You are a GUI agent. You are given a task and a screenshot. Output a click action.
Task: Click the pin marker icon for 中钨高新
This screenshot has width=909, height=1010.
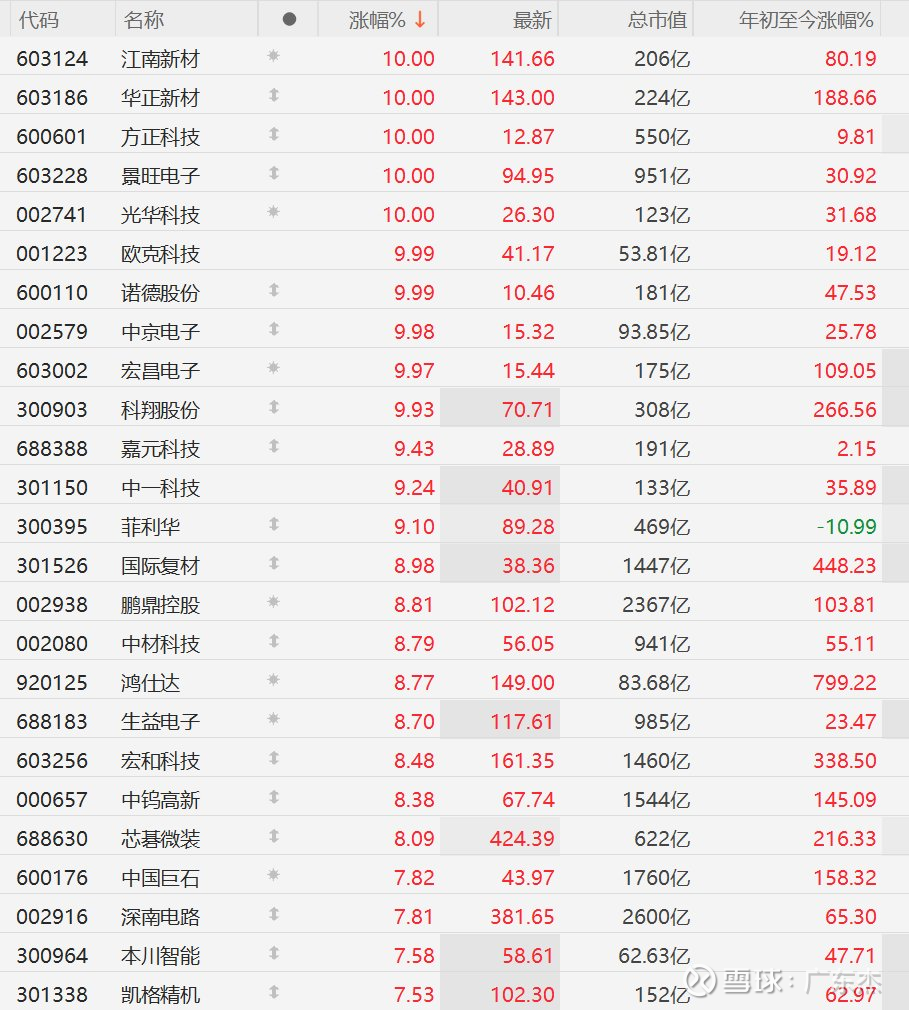click(274, 797)
